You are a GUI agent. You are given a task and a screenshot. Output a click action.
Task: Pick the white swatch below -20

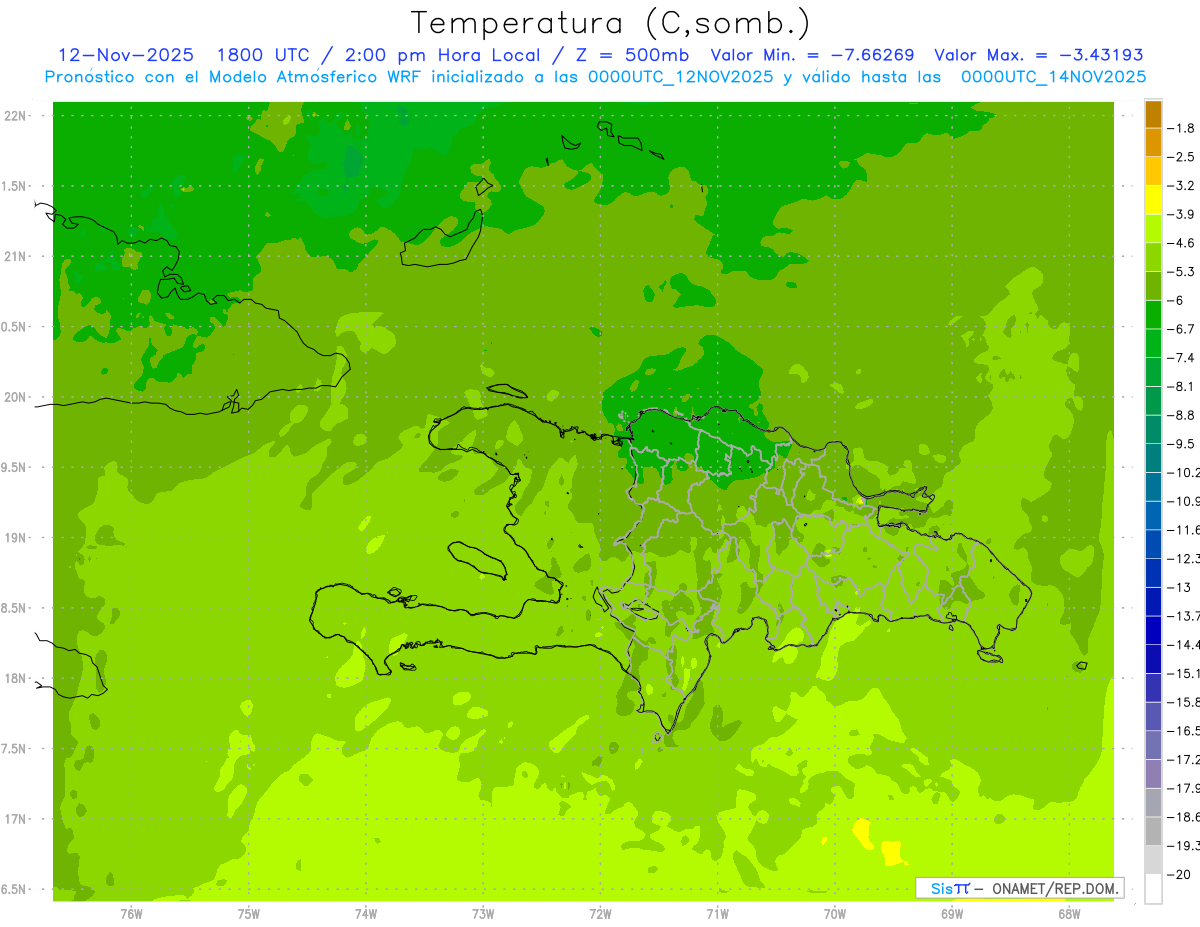click(1153, 889)
